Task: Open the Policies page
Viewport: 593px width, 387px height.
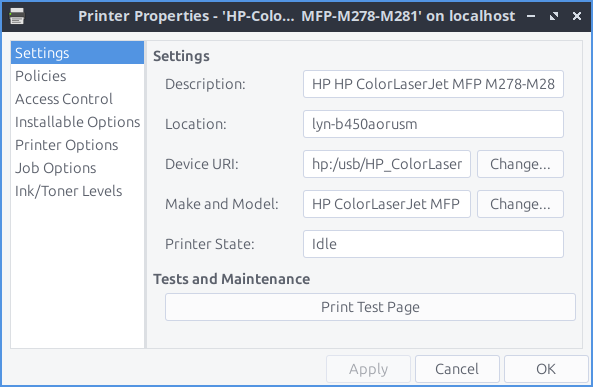Action: pos(77,76)
